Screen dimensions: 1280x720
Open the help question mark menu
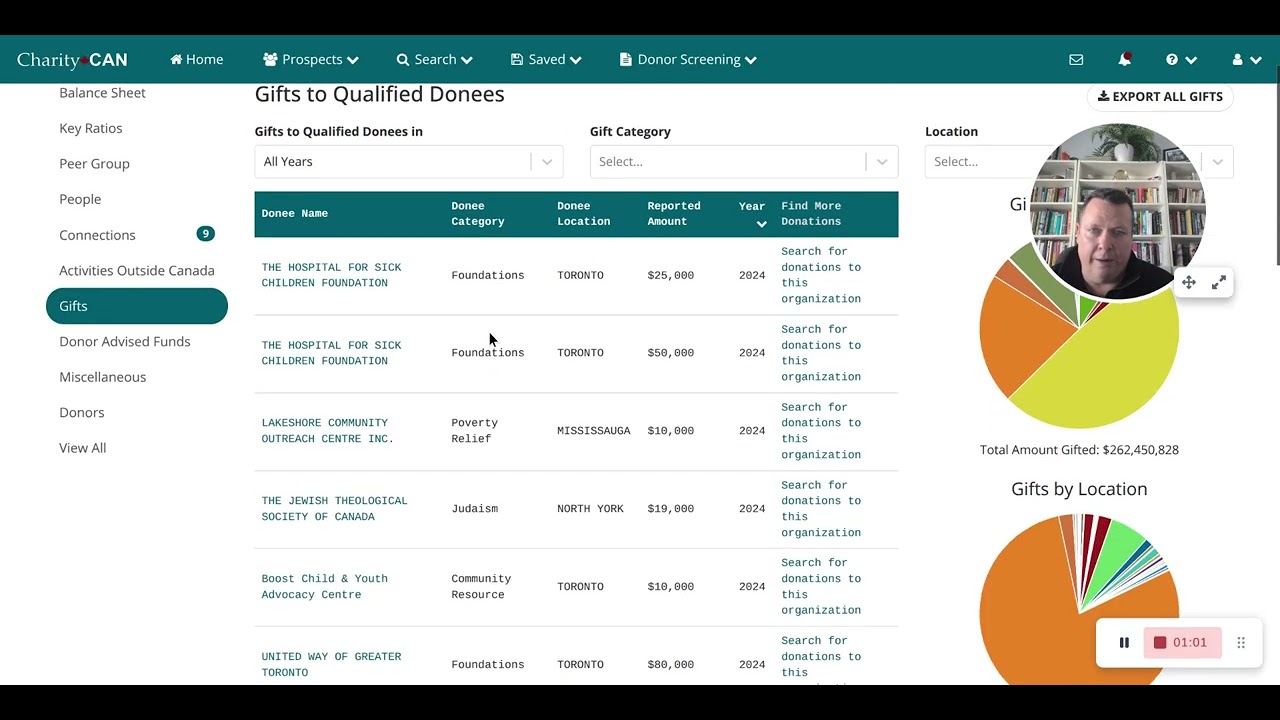click(x=1181, y=60)
